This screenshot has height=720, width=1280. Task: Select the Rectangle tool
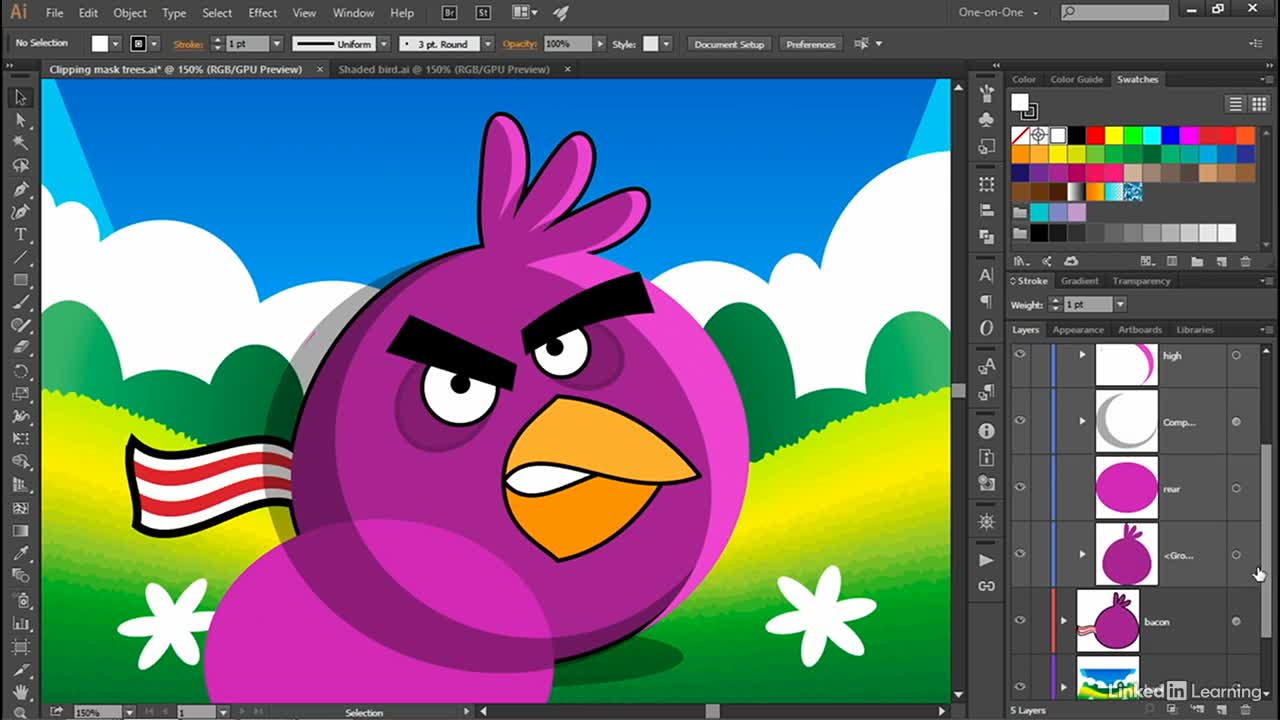point(20,280)
